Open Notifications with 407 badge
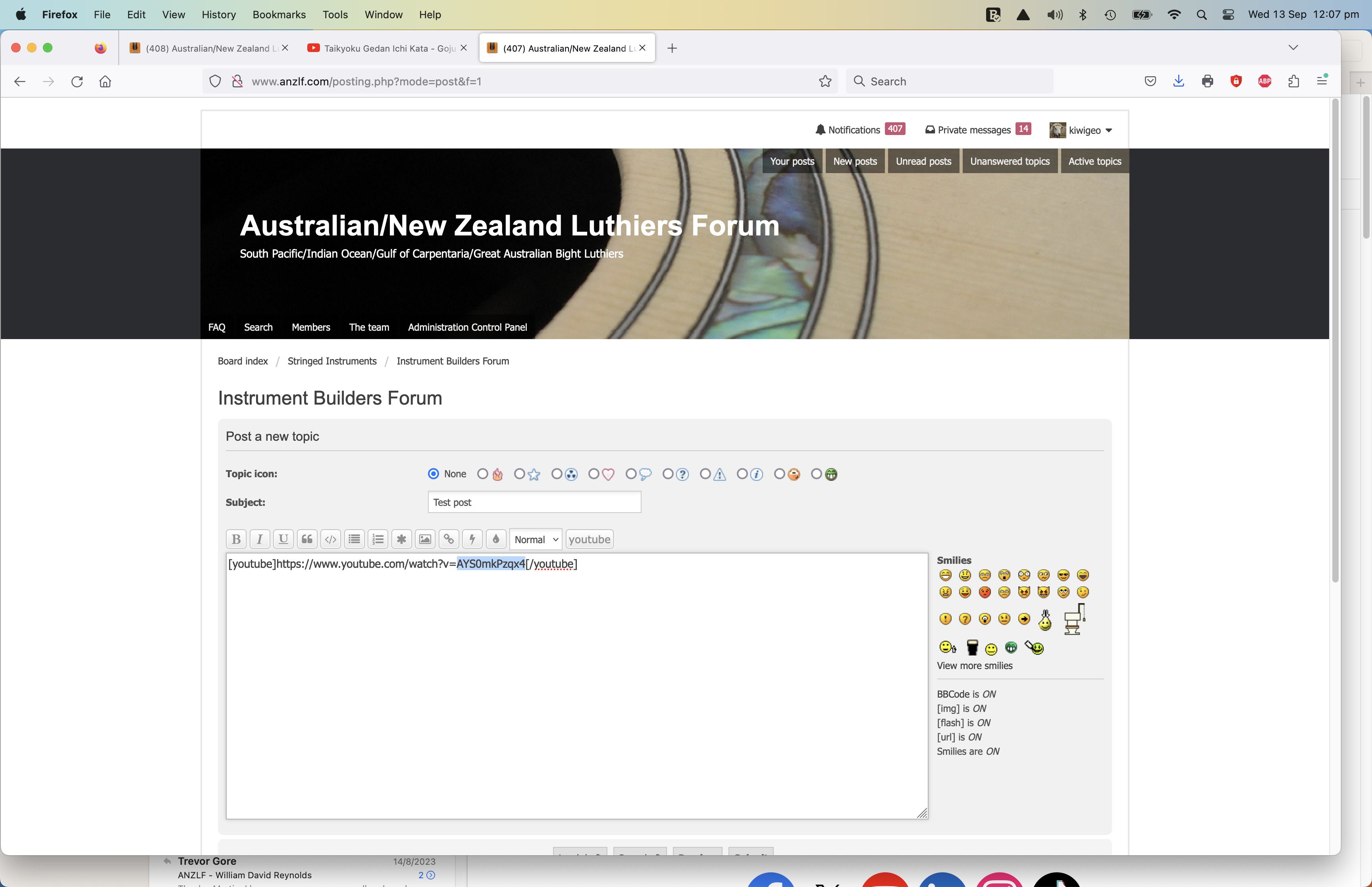 (860, 129)
